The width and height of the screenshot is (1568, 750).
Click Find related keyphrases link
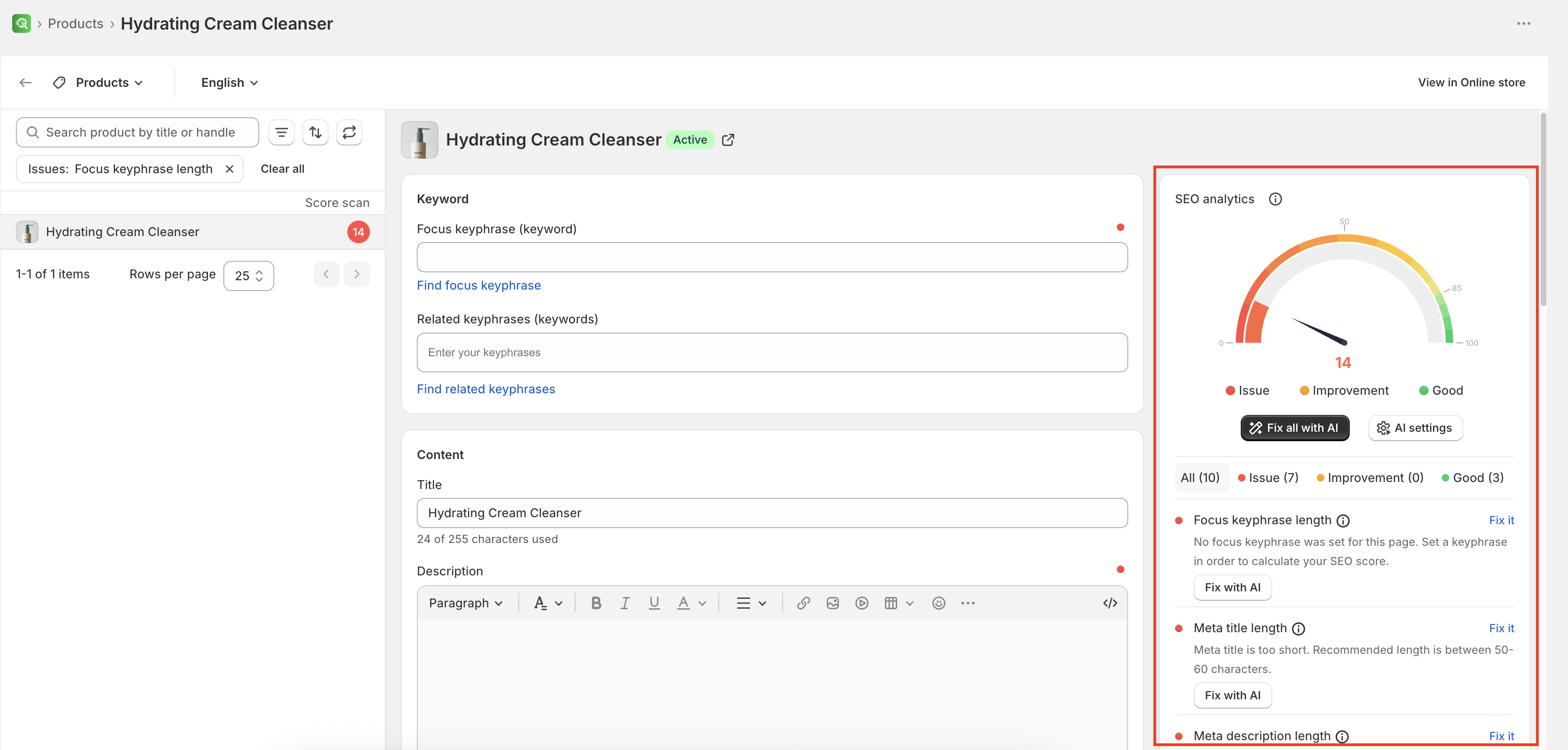coord(486,389)
